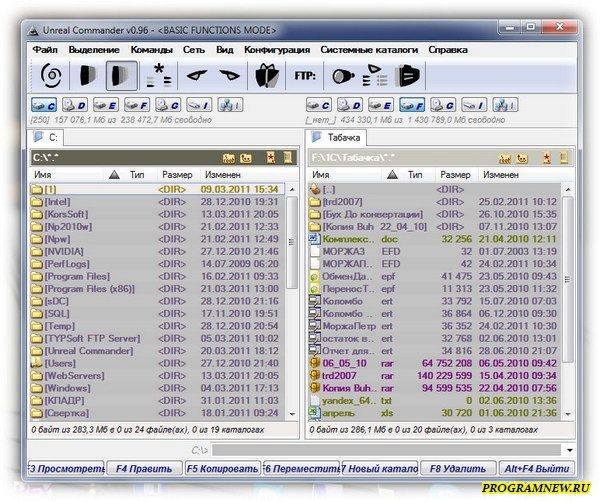The height and width of the screenshot is (501, 600).
Task: Open the Конфигурация menu
Action: (277, 50)
